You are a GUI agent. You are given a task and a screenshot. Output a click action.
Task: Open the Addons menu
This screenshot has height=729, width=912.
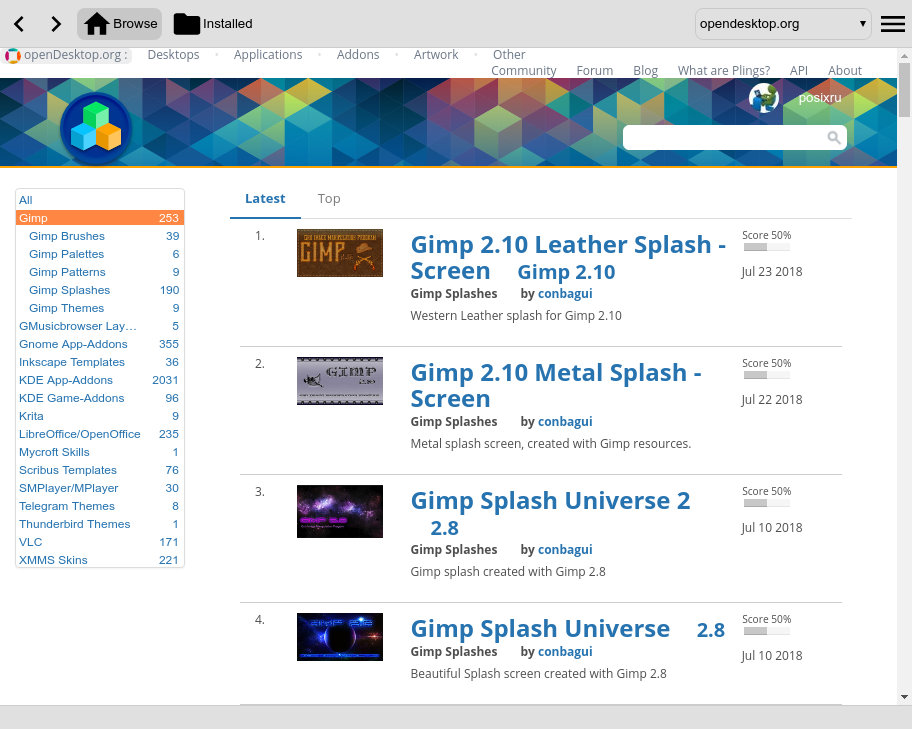[x=358, y=55]
